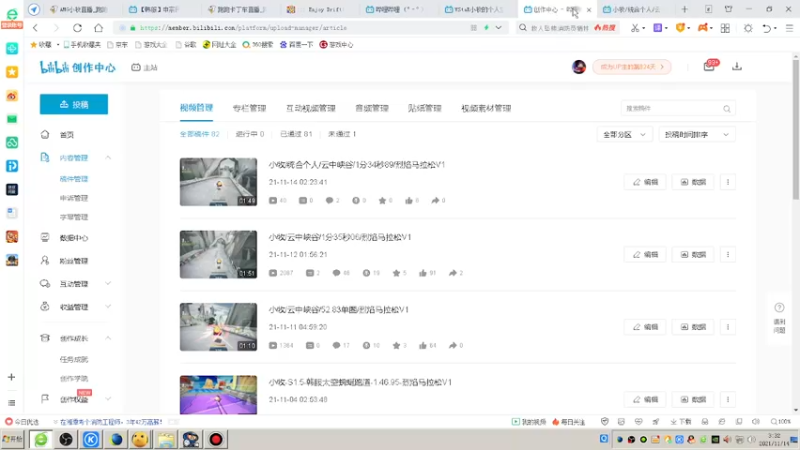This screenshot has height=450, width=800.
Task: Click 编辑 for the 52.83单圈 video
Action: click(x=645, y=327)
